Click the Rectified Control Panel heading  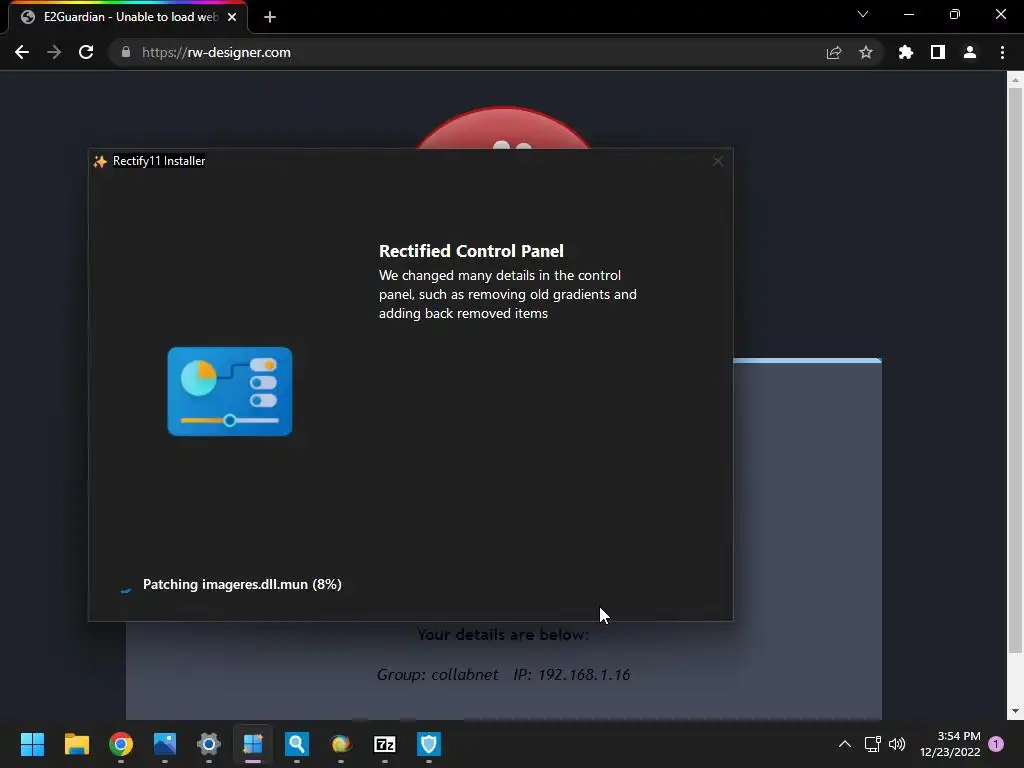point(471,251)
